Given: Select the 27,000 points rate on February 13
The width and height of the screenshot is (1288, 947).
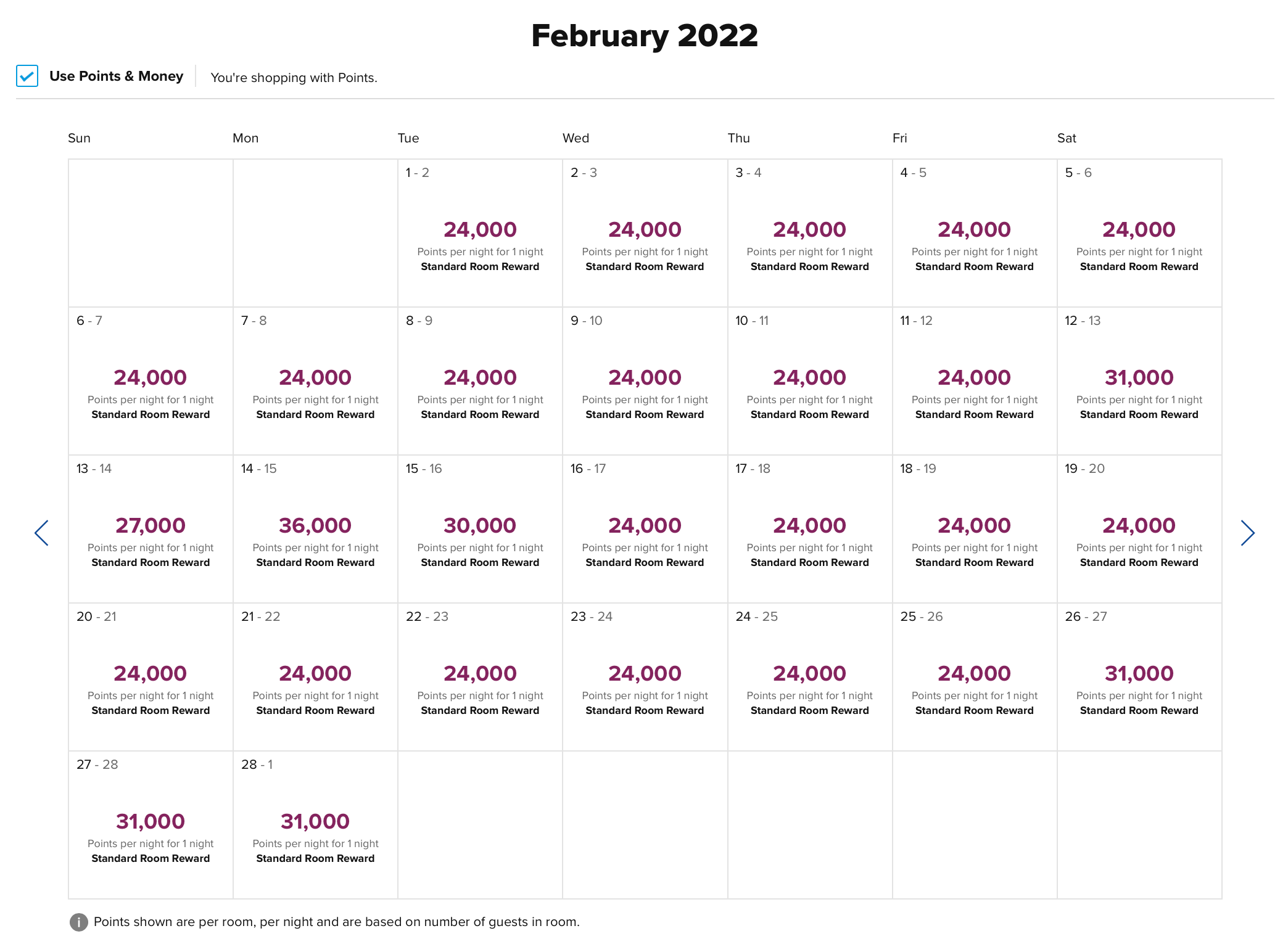Looking at the screenshot, I should tap(151, 525).
